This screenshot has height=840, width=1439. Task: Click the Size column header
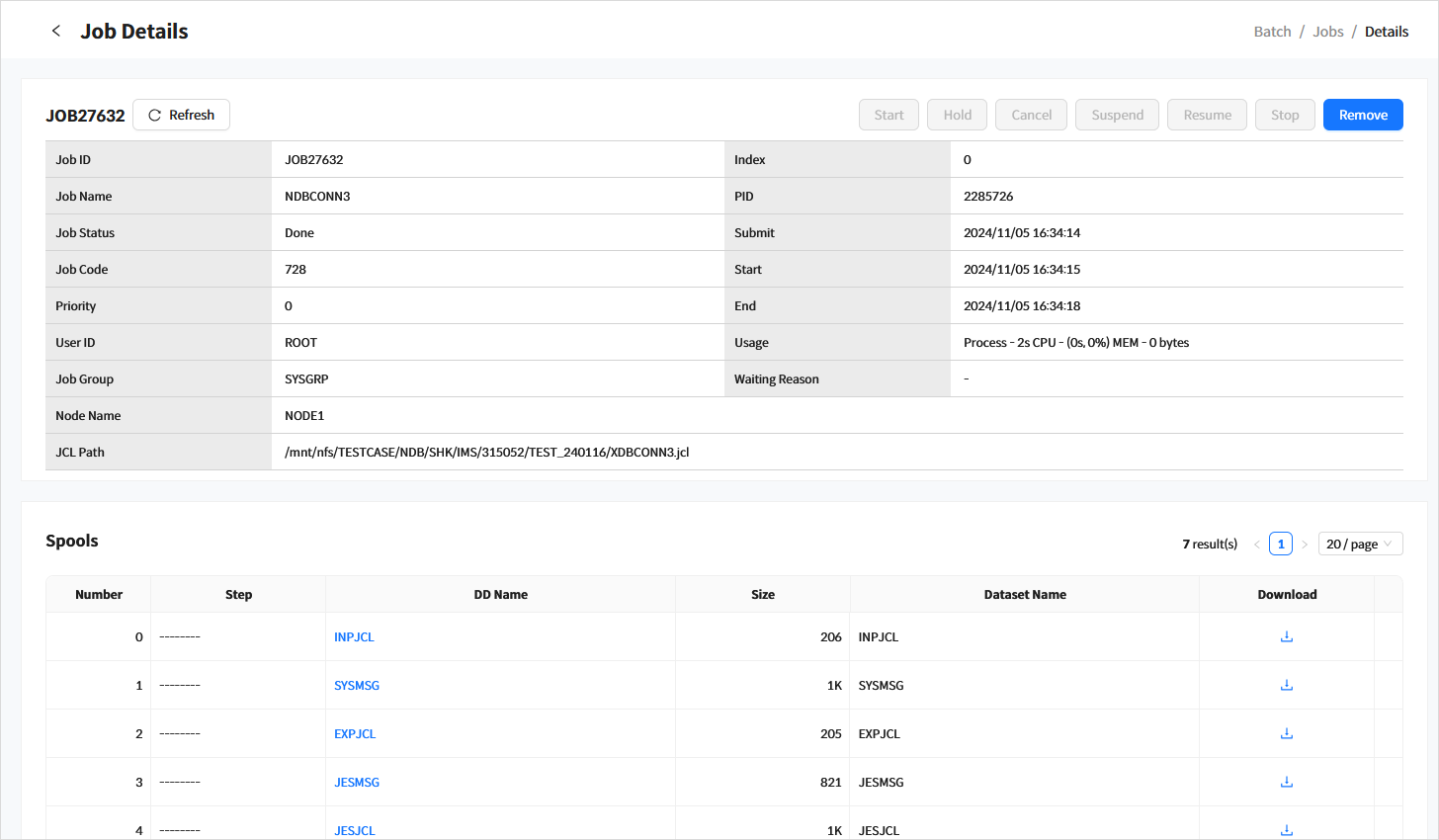tap(762, 595)
